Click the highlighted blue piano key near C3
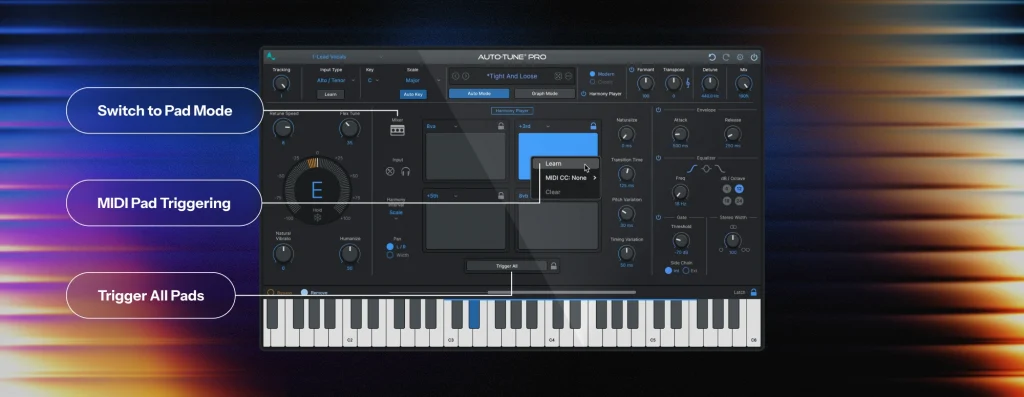 click(474, 314)
